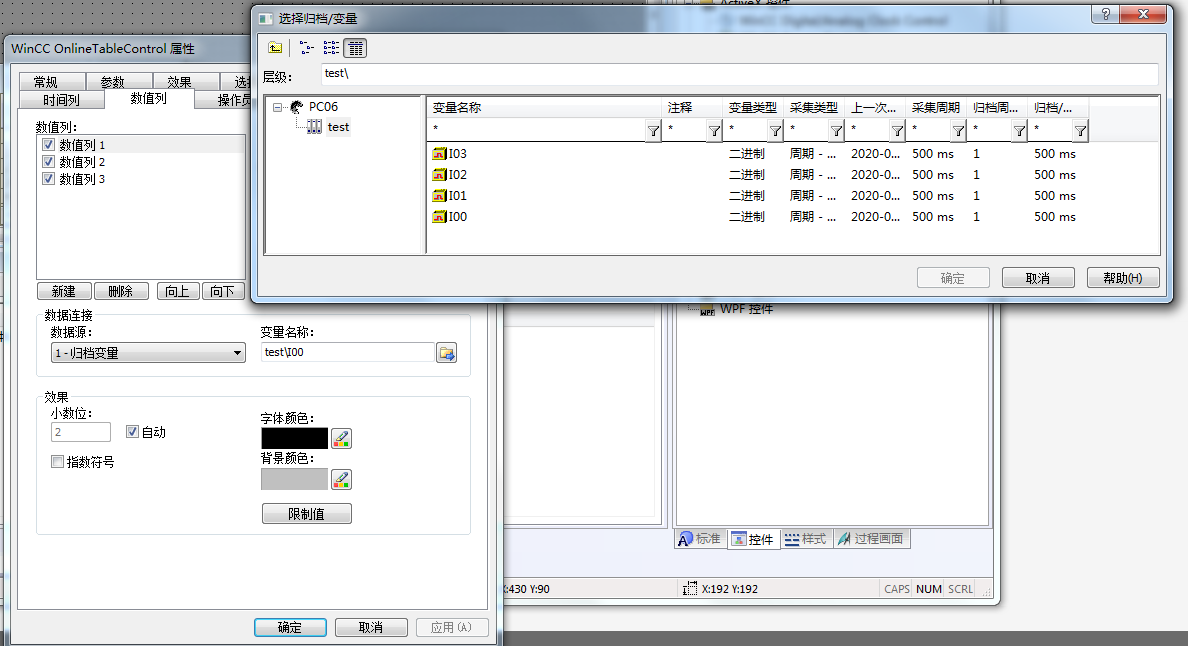This screenshot has width=1188, height=646.
Task: Click 新建 to add value column
Action: click(x=64, y=292)
